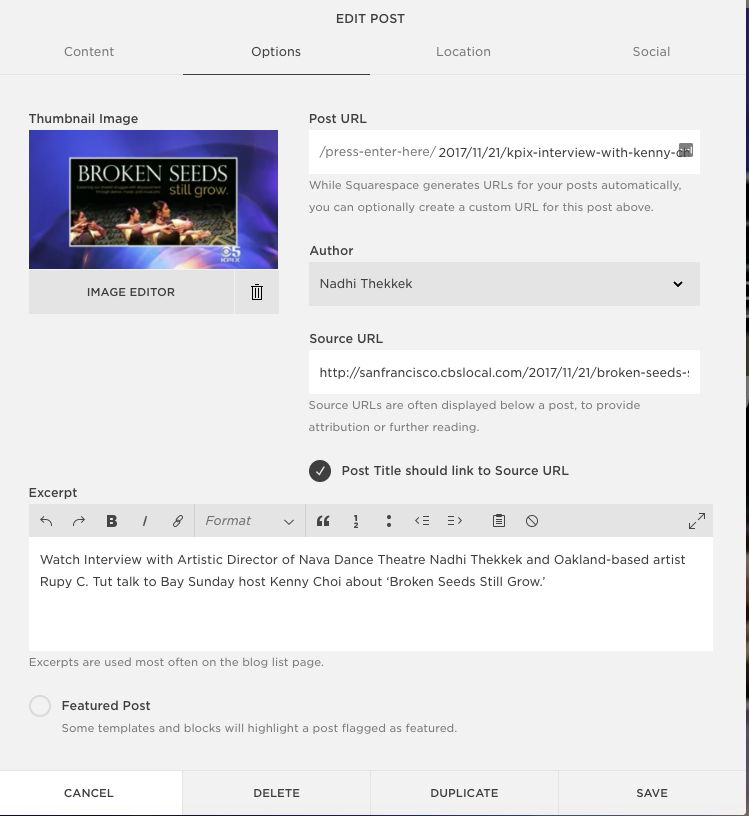
Task: Click icon inside Post URL field
Action: 685,150
